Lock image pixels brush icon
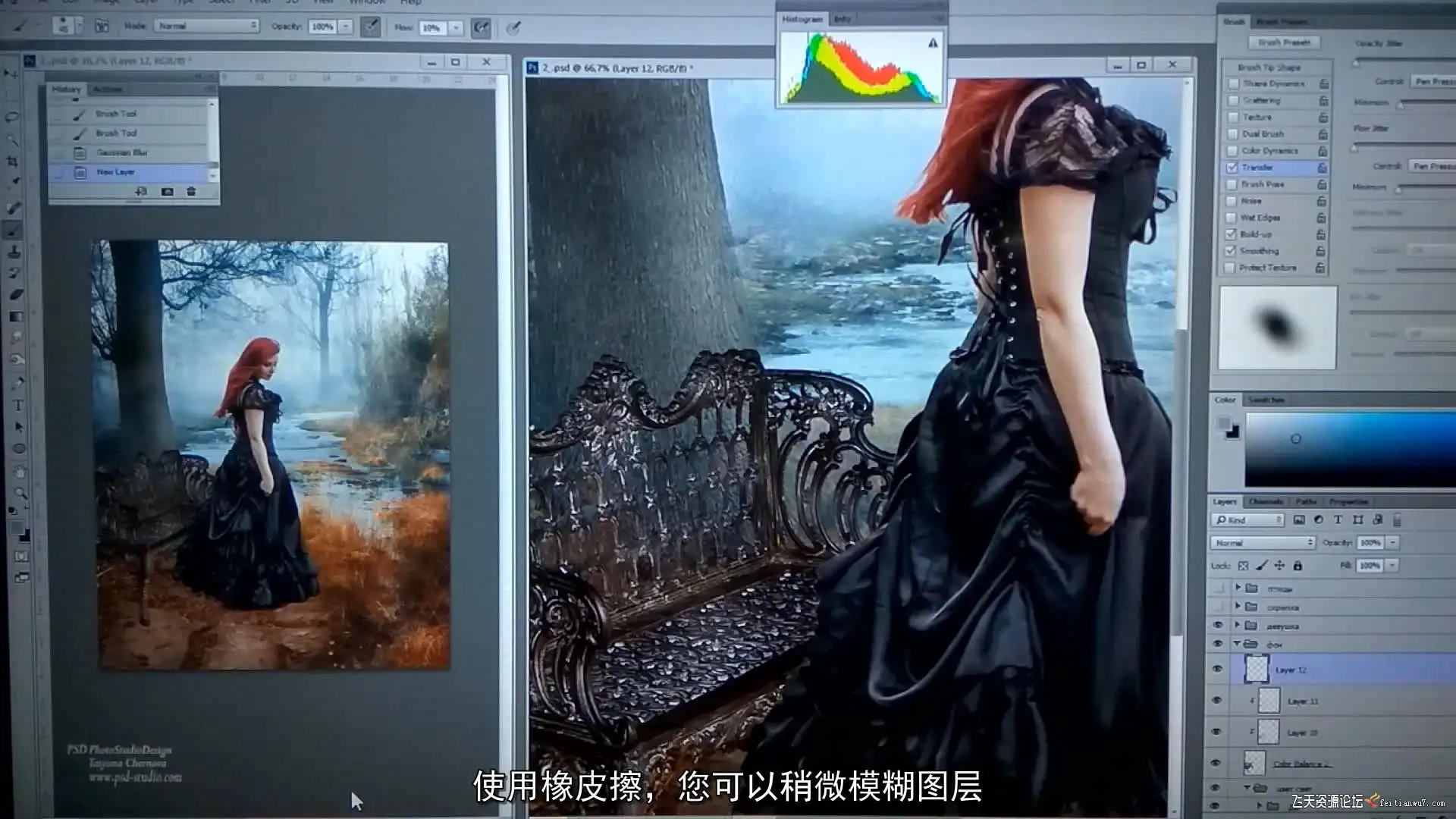Screen dimensions: 1456x819 point(1261,566)
